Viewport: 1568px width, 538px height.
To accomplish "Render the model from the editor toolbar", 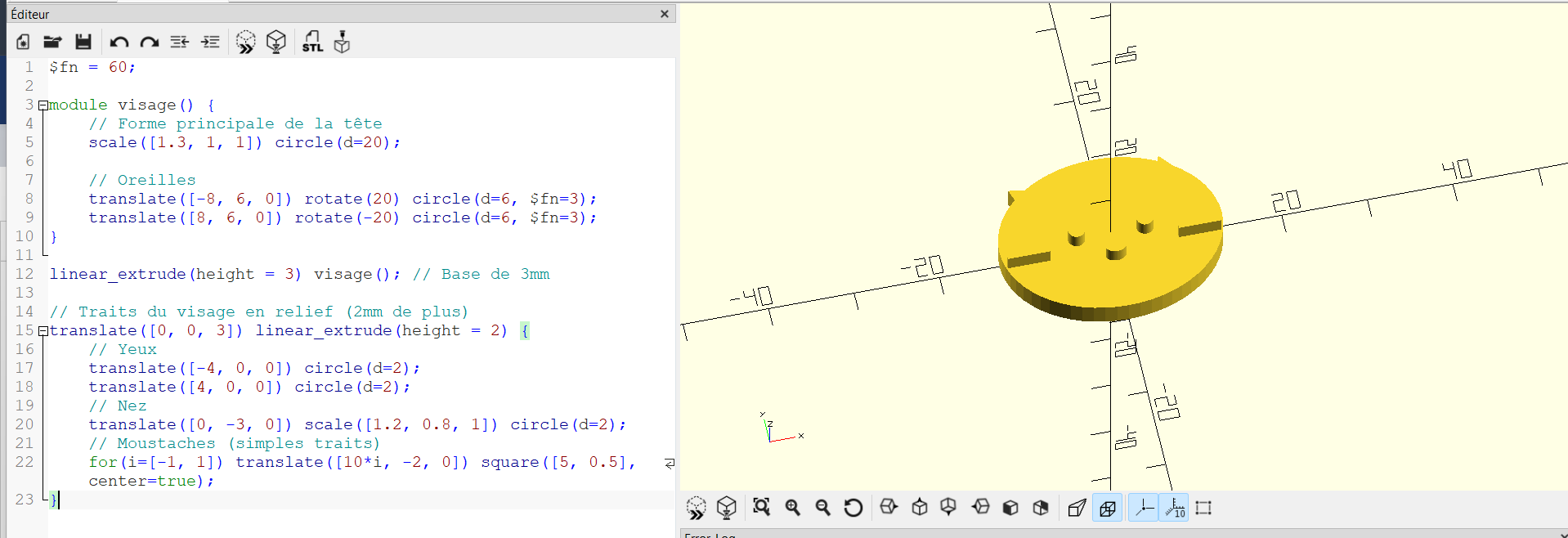I will tap(276, 42).
